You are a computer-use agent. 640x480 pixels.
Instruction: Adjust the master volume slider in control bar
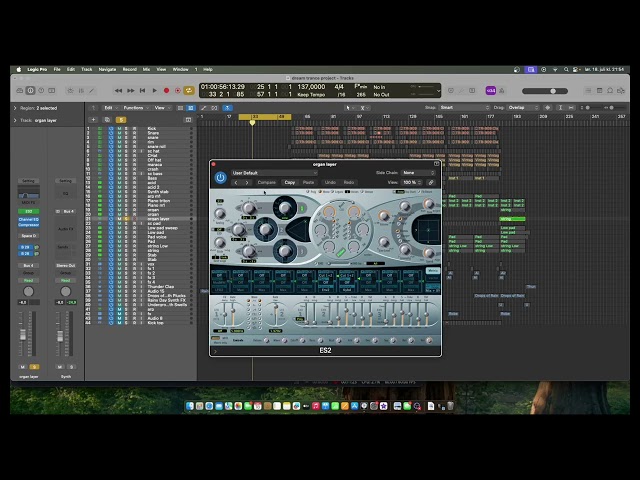(545, 91)
